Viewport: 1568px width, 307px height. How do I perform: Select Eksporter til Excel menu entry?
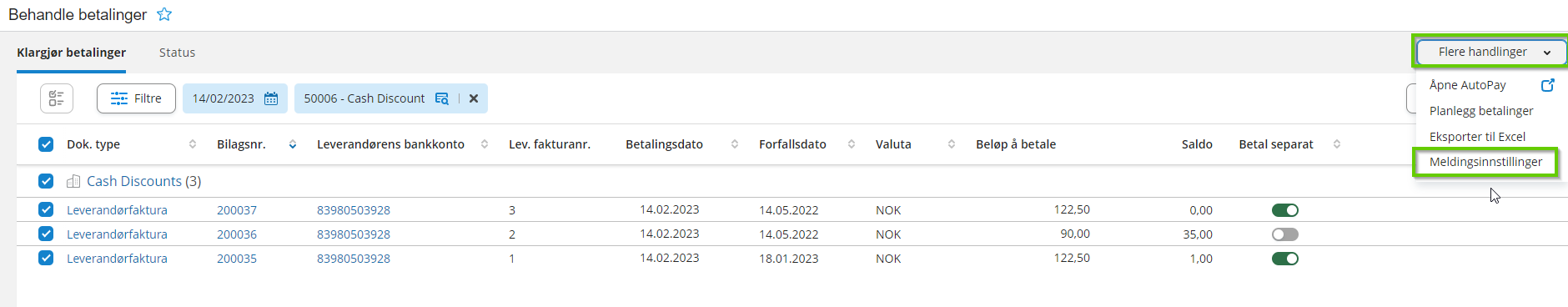click(x=1477, y=137)
